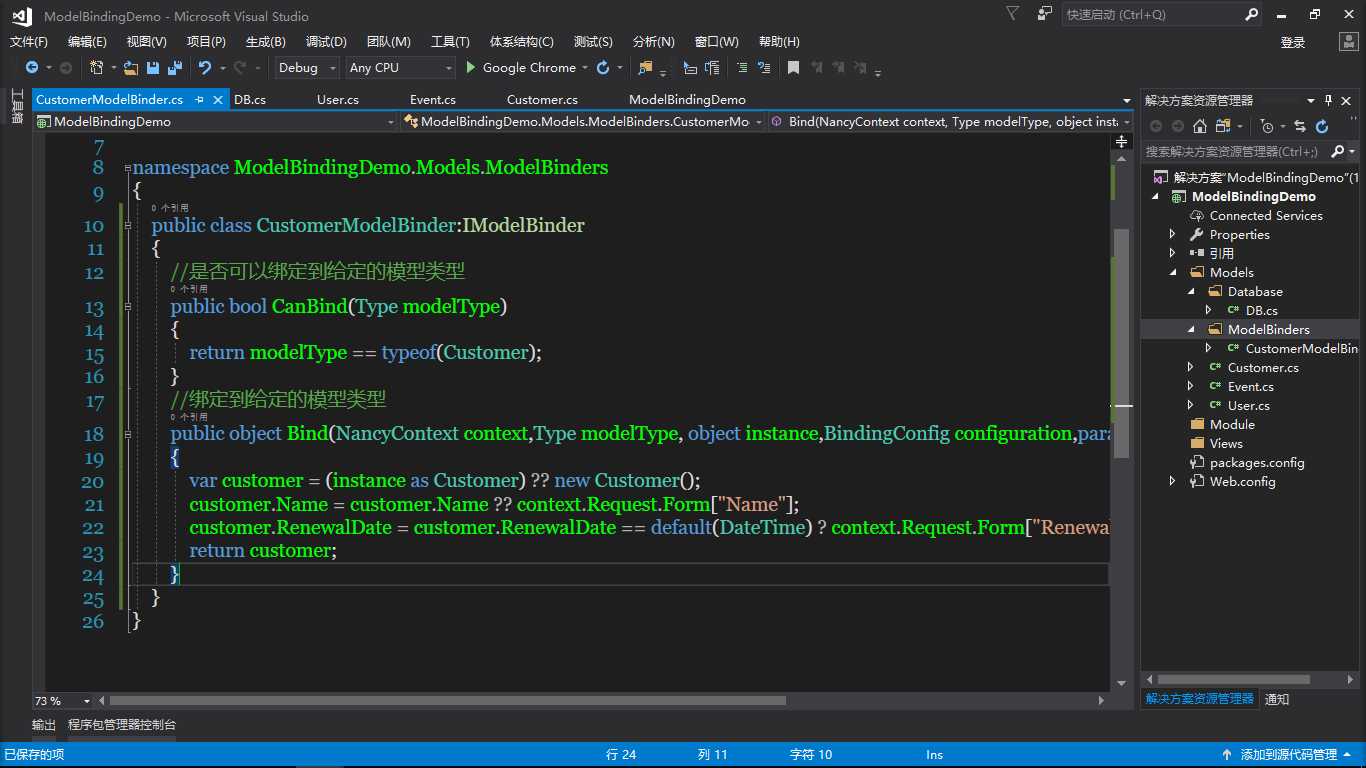Click the account avatar icon at the top right
The height and width of the screenshot is (768, 1366).
tap(1348, 42)
